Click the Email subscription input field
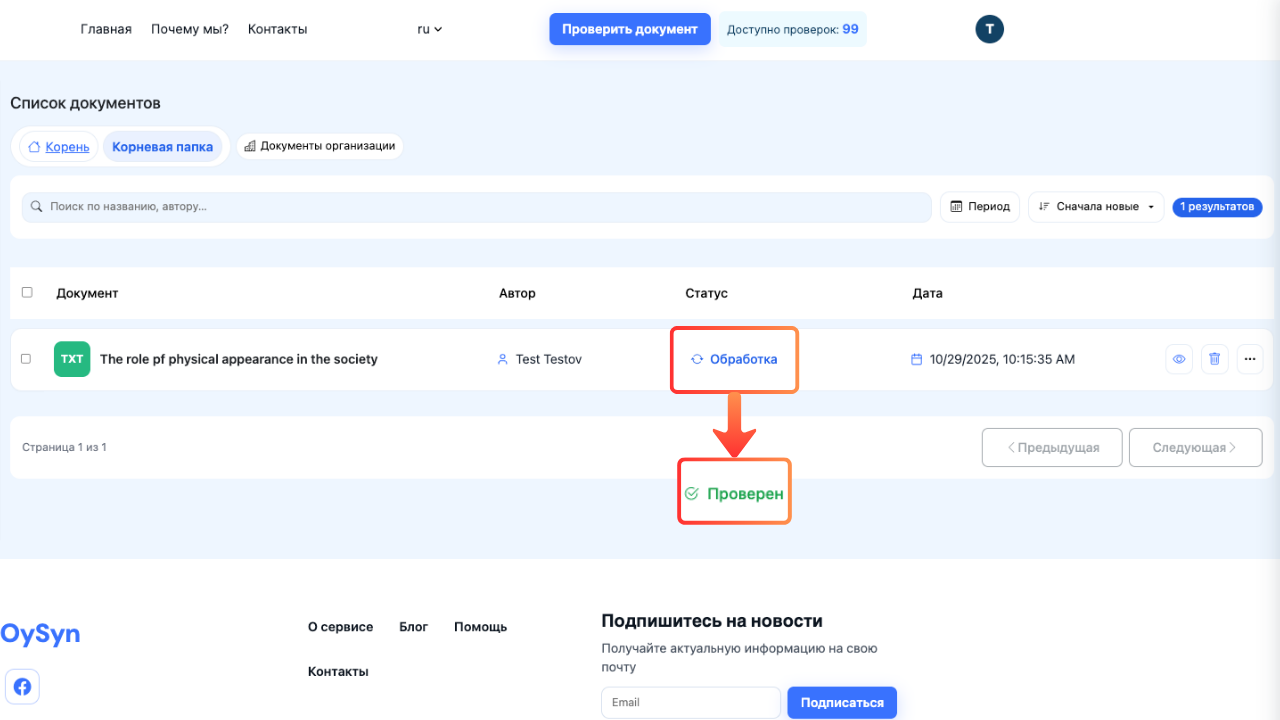The image size is (1280, 720). (690, 702)
